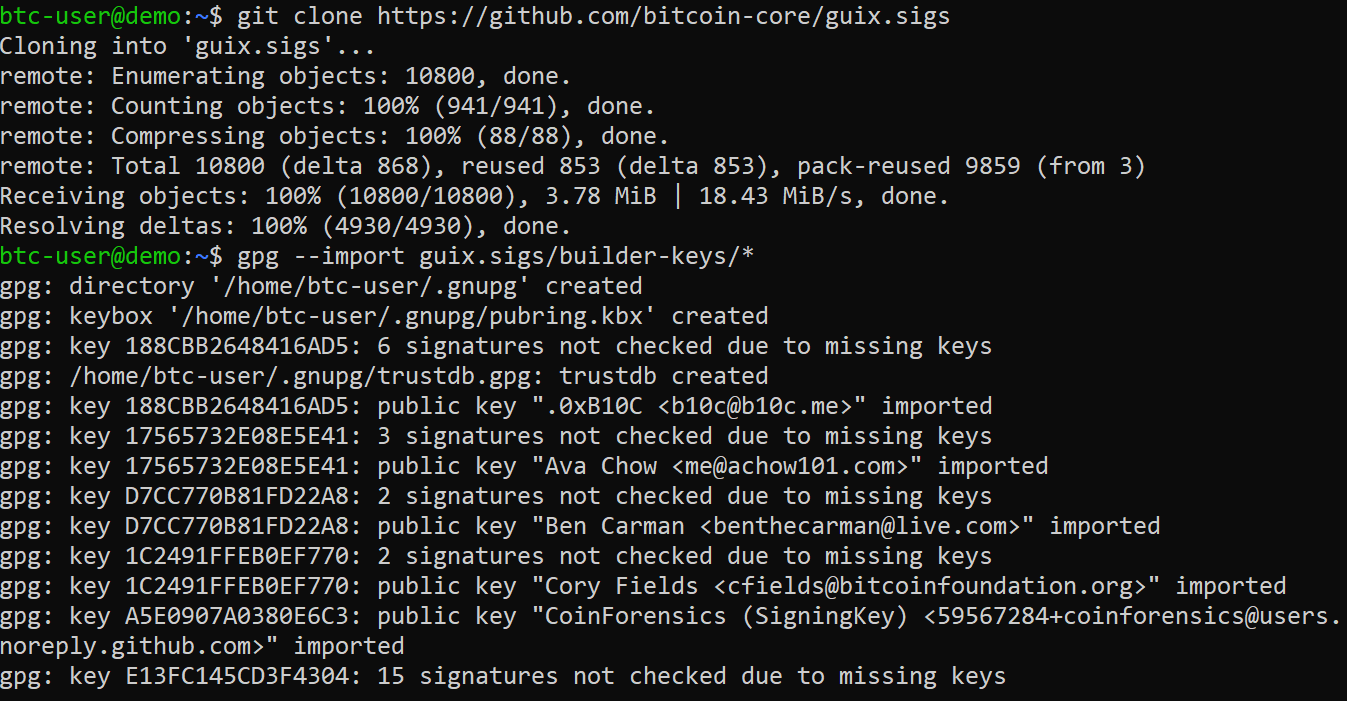
Task: Click the "Ben Carman" key owner name
Action: click(x=614, y=526)
